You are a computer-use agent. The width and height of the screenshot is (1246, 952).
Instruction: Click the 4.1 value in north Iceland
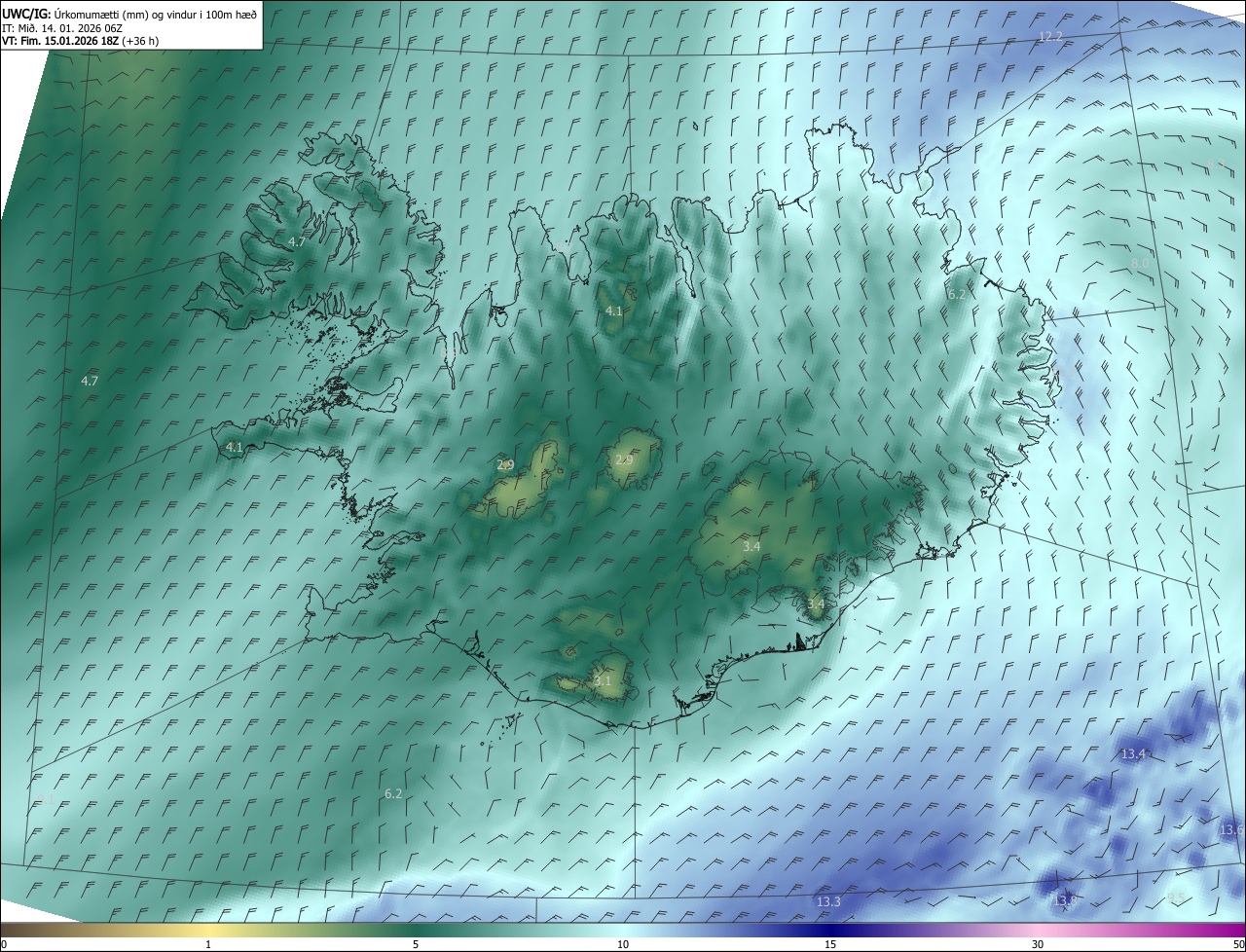(x=613, y=311)
